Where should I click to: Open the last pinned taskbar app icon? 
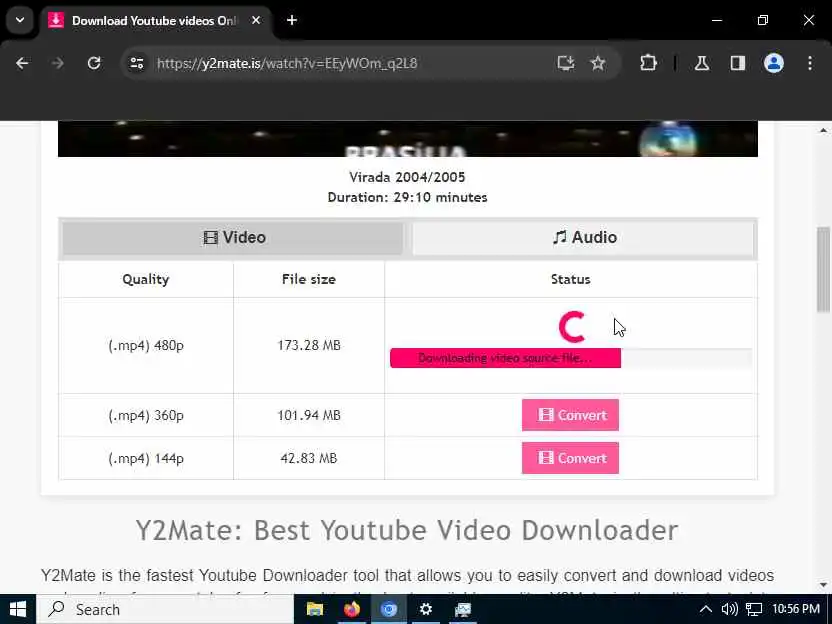pos(463,609)
